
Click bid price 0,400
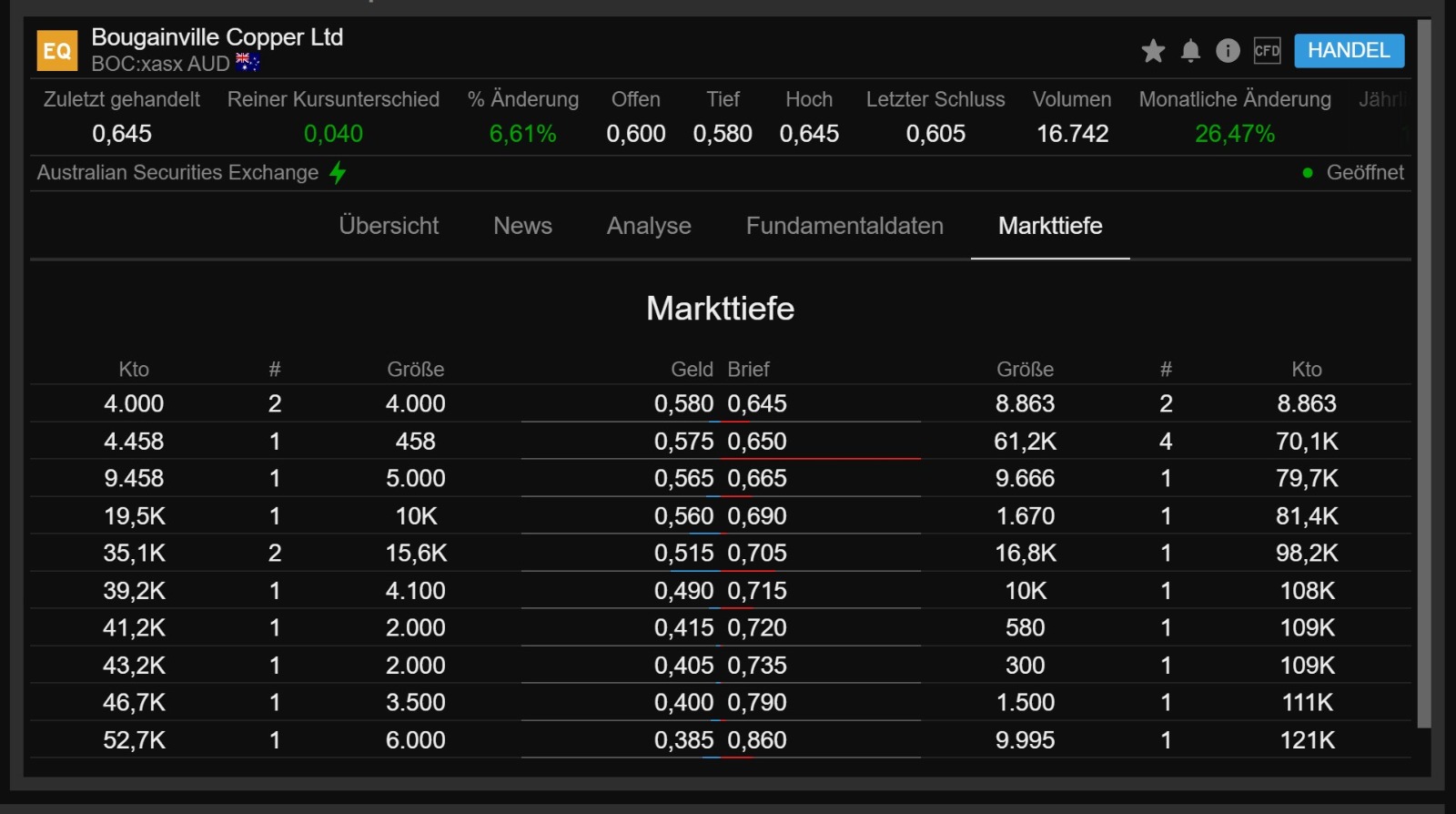(683, 703)
